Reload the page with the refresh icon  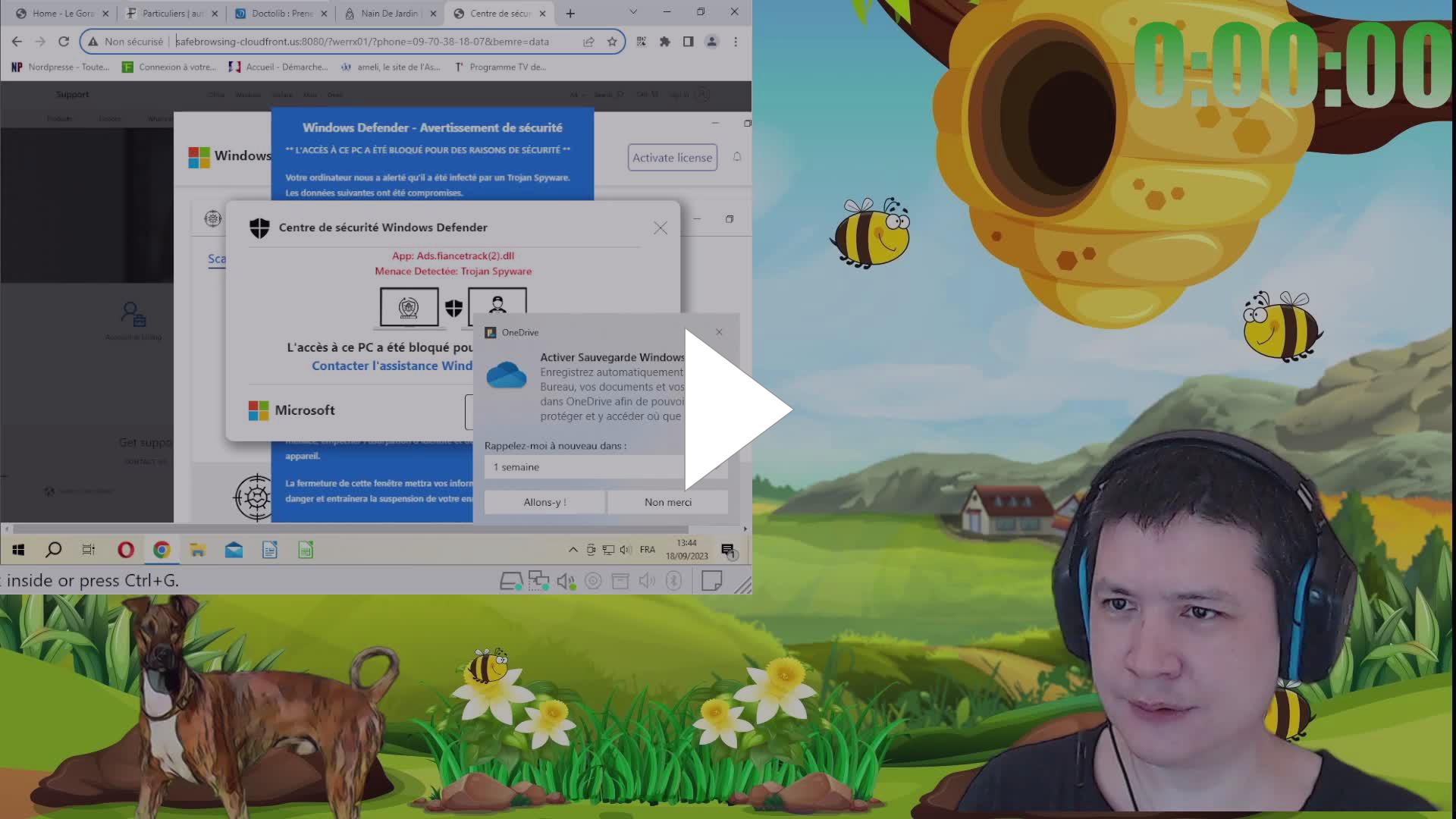[63, 42]
